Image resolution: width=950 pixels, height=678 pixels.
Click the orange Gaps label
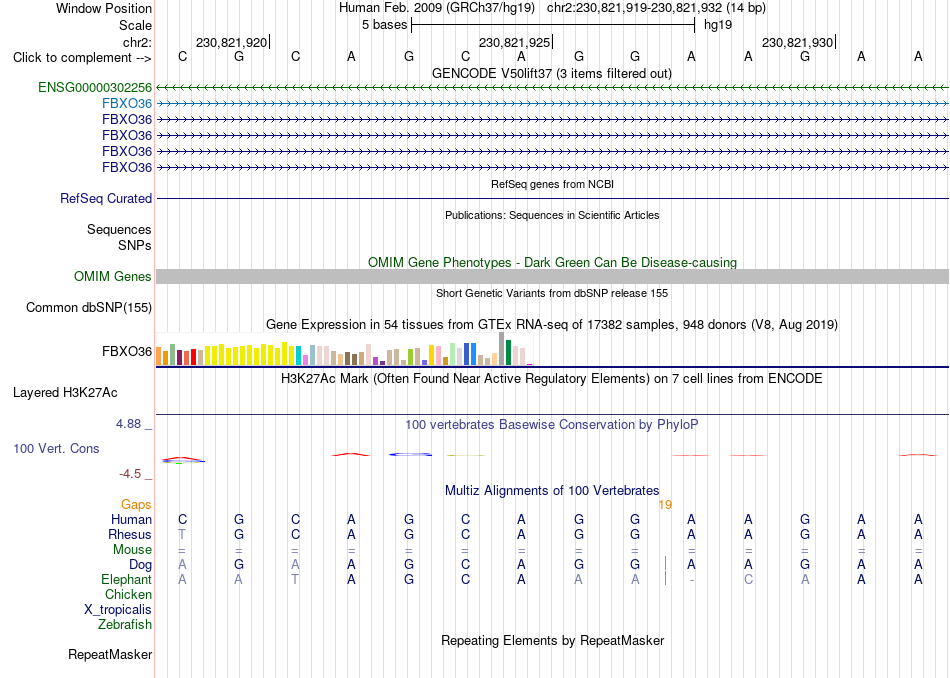[x=136, y=505]
